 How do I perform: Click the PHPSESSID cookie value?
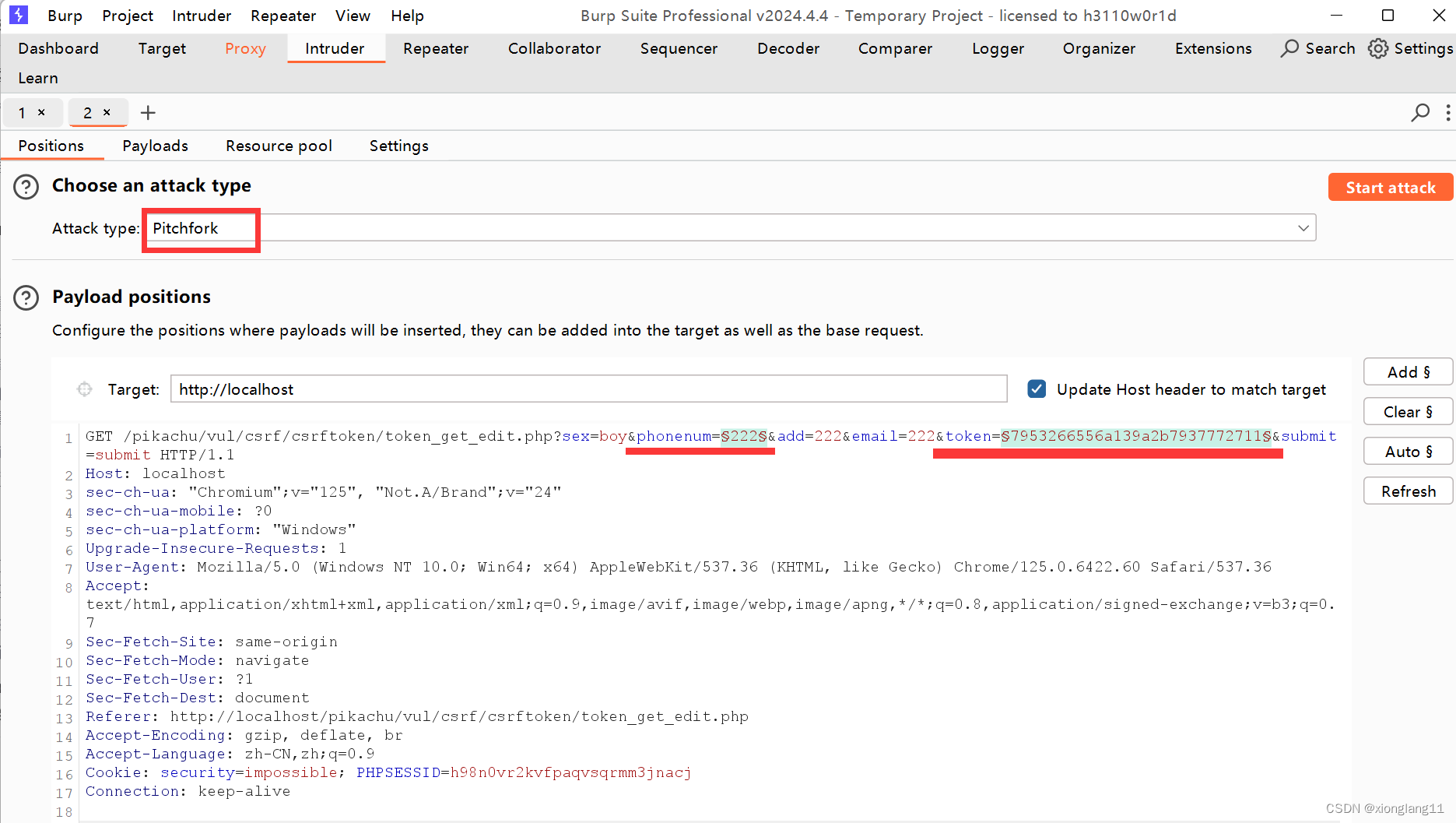point(570,772)
